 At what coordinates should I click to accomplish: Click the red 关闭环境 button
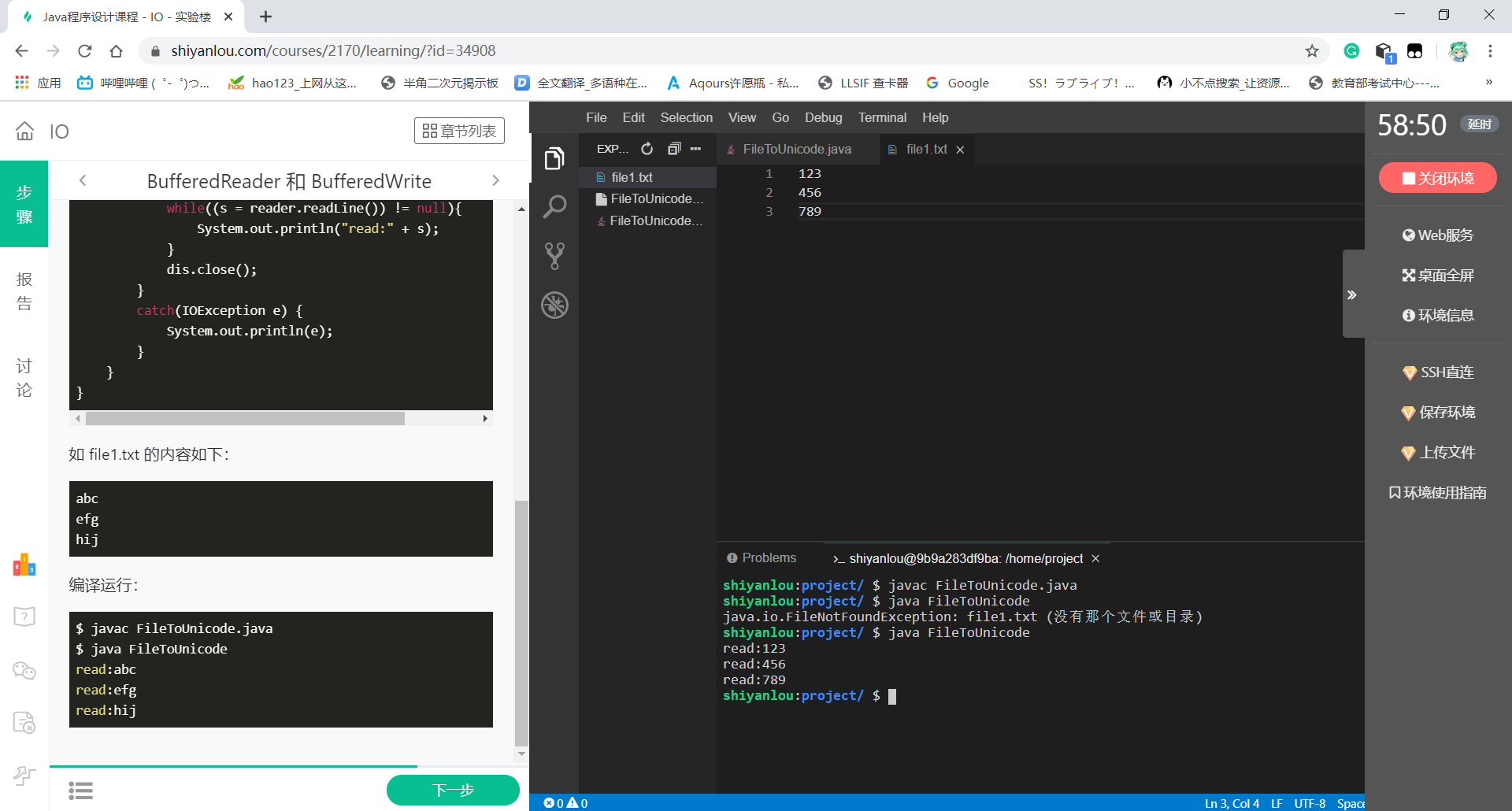(x=1437, y=178)
